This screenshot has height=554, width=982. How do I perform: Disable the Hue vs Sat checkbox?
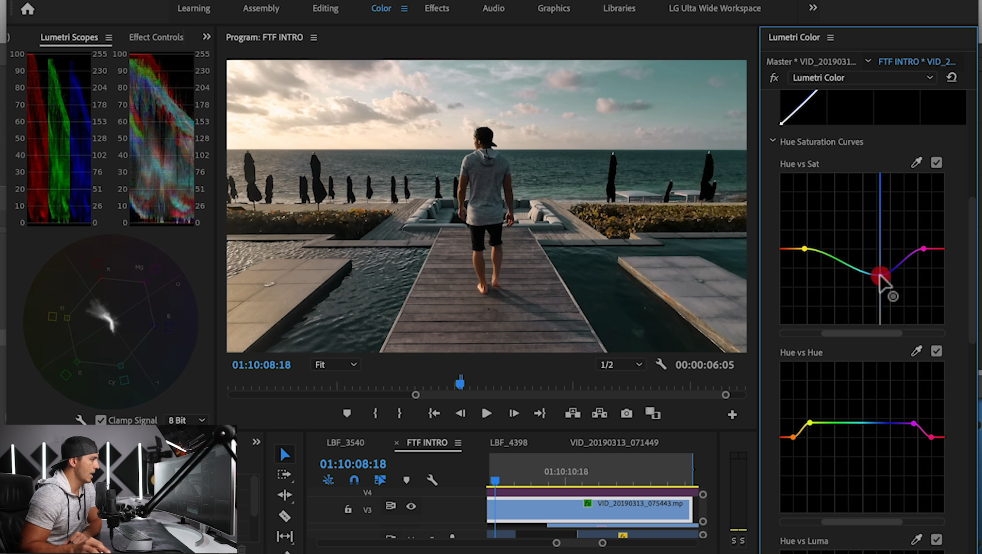pos(936,163)
